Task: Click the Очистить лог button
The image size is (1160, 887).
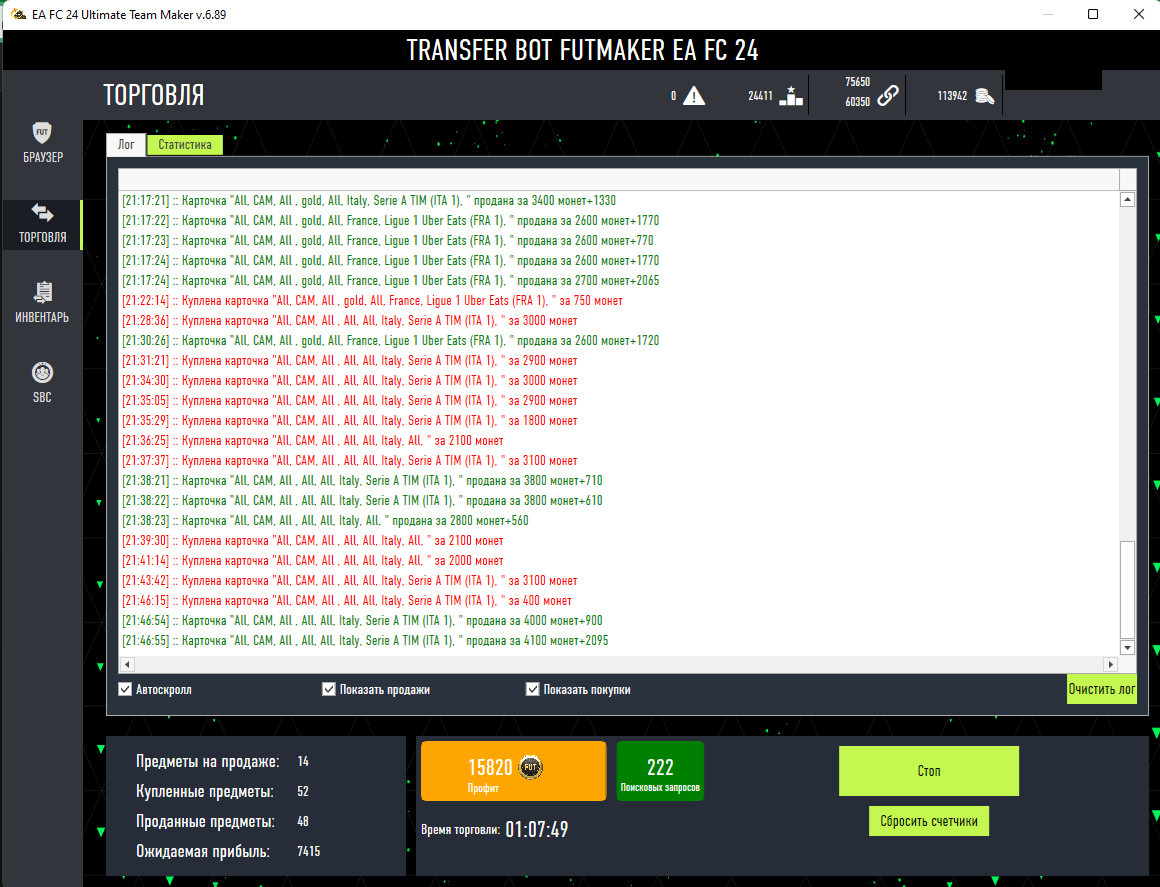Action: point(1102,689)
